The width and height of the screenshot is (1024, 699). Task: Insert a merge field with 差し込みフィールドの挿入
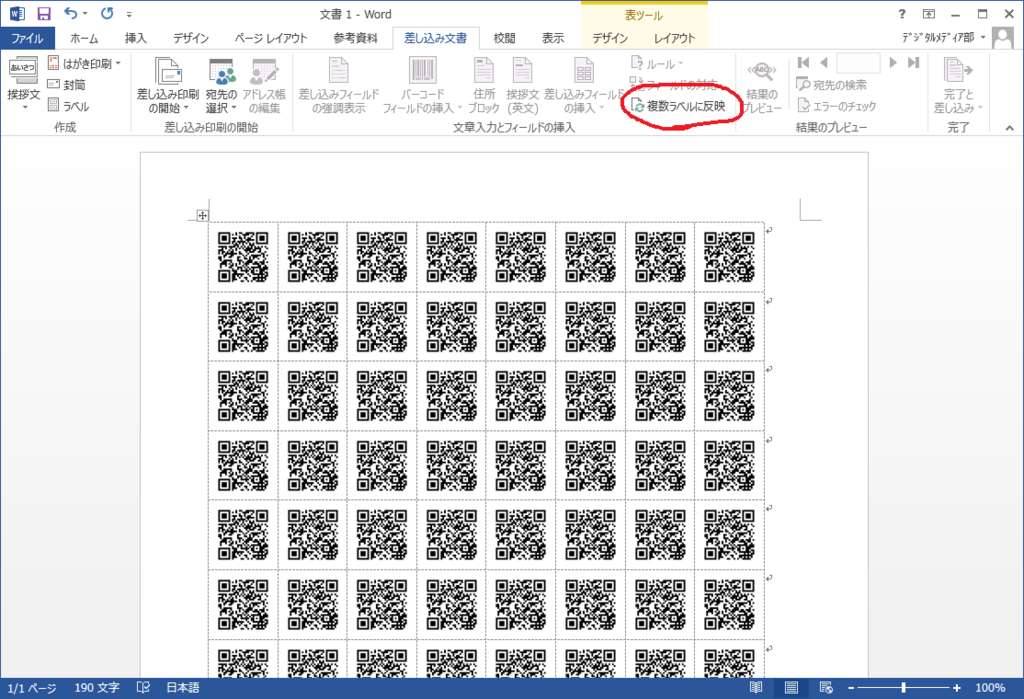(x=584, y=85)
